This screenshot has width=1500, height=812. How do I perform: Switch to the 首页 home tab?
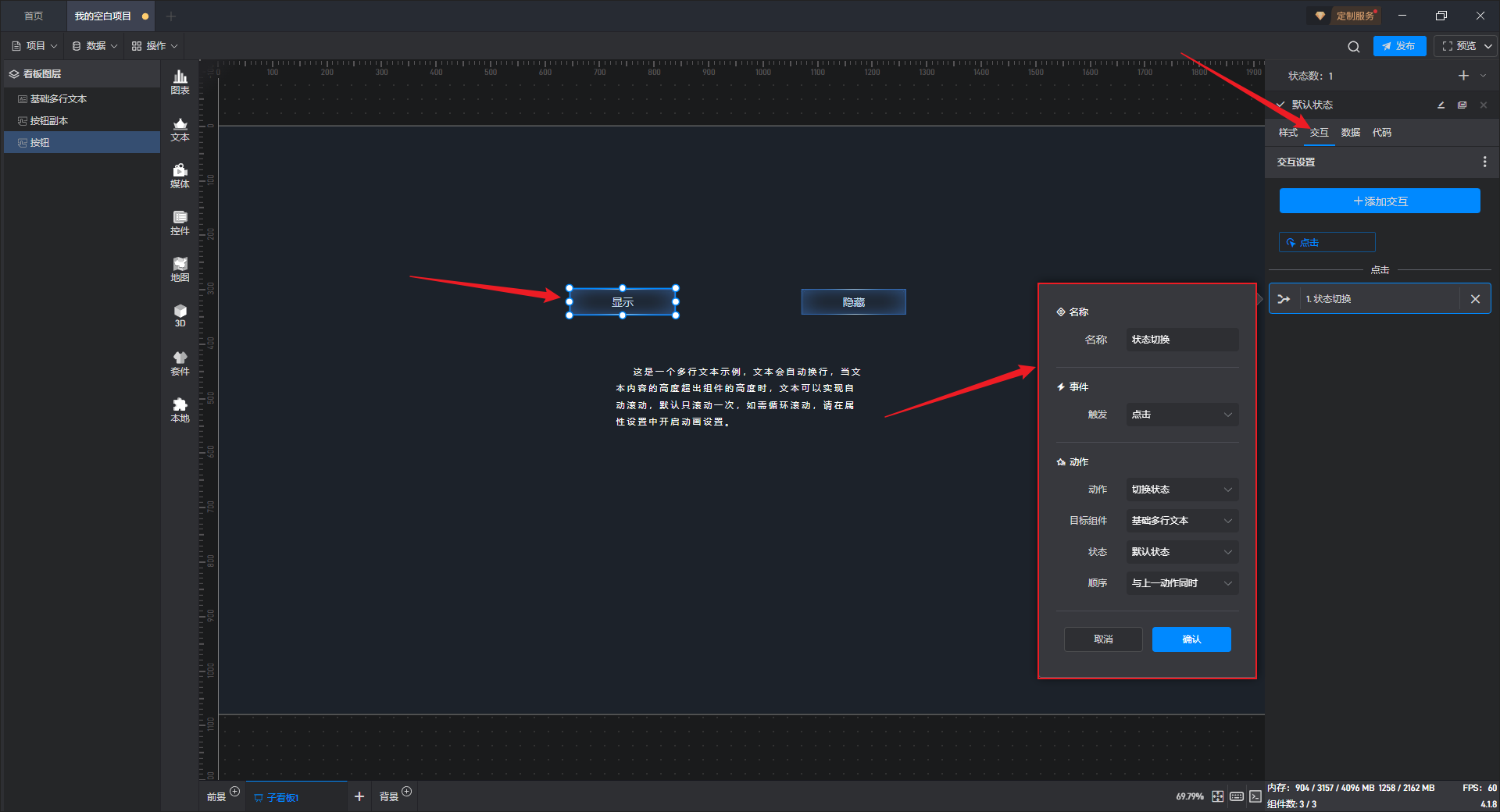34,16
